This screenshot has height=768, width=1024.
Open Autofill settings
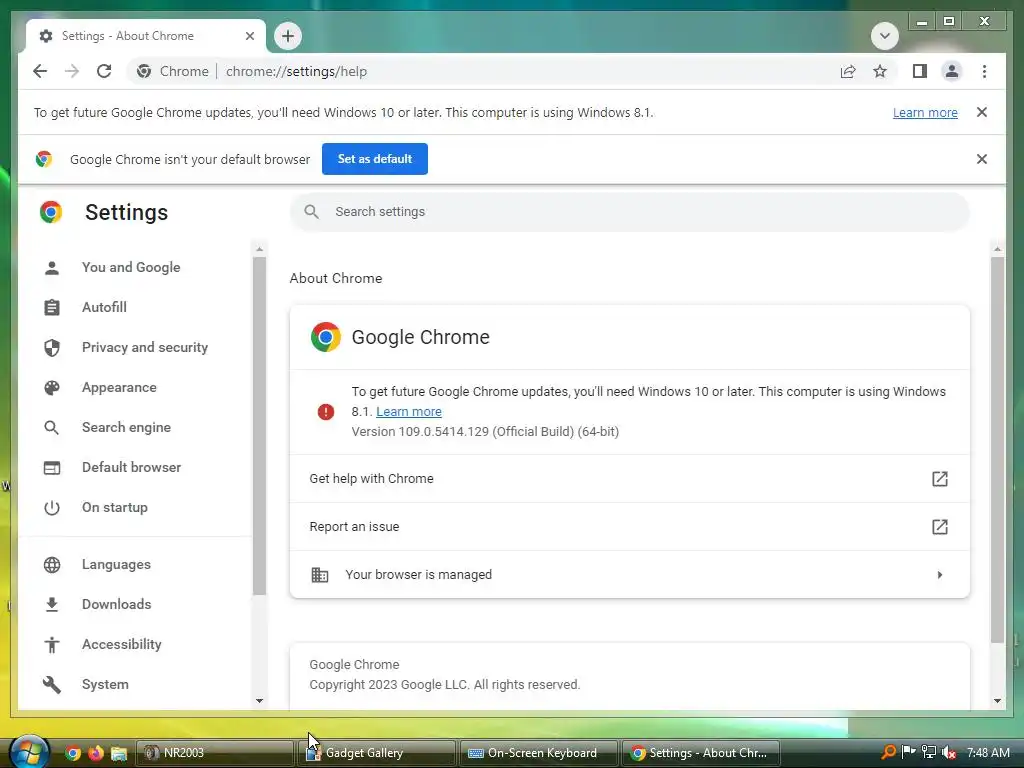pyautogui.click(x=104, y=307)
